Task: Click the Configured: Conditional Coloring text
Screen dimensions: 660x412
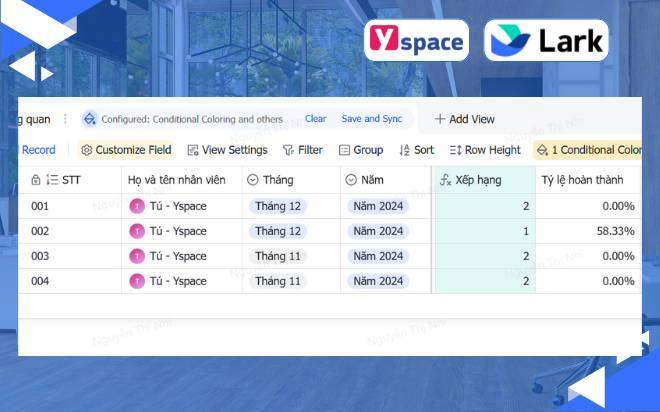Action: click(192, 119)
